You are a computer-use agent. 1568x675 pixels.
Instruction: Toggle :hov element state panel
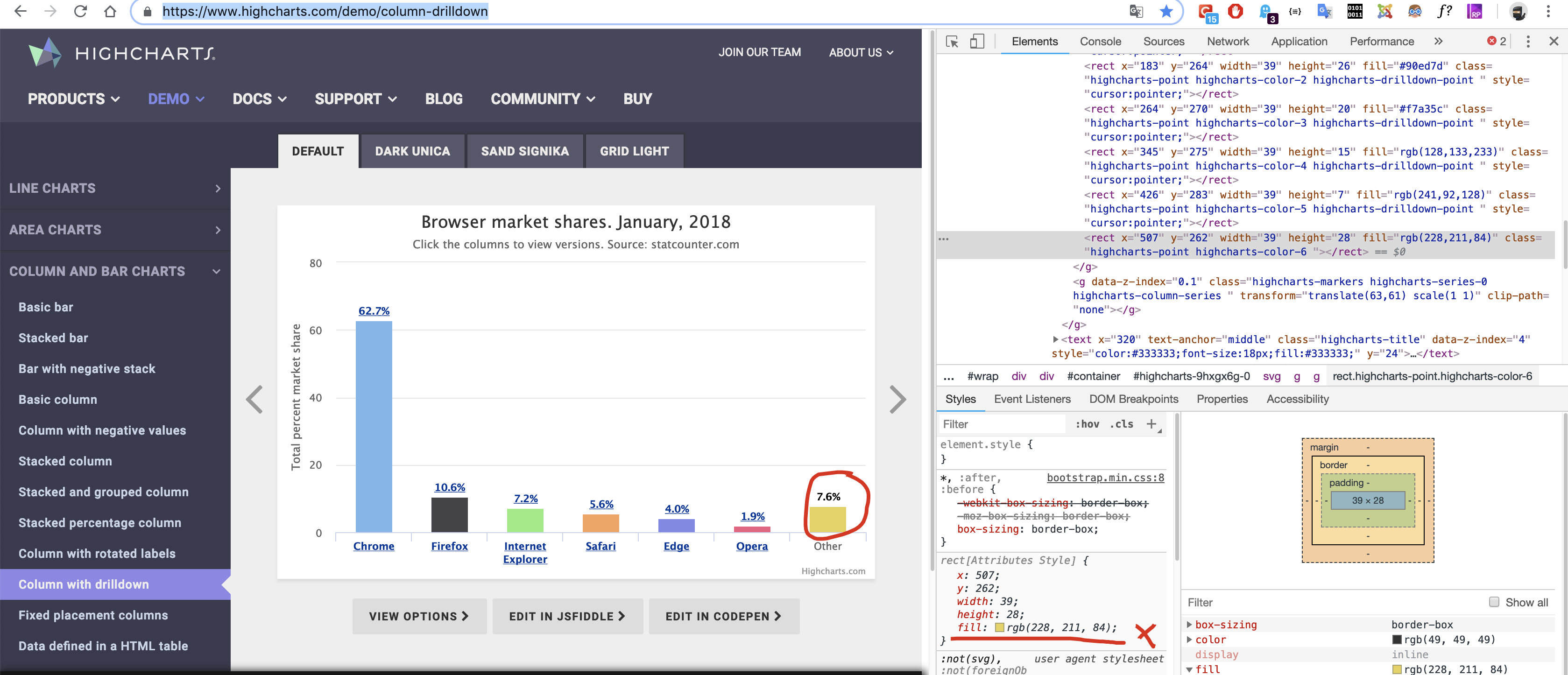(1087, 424)
